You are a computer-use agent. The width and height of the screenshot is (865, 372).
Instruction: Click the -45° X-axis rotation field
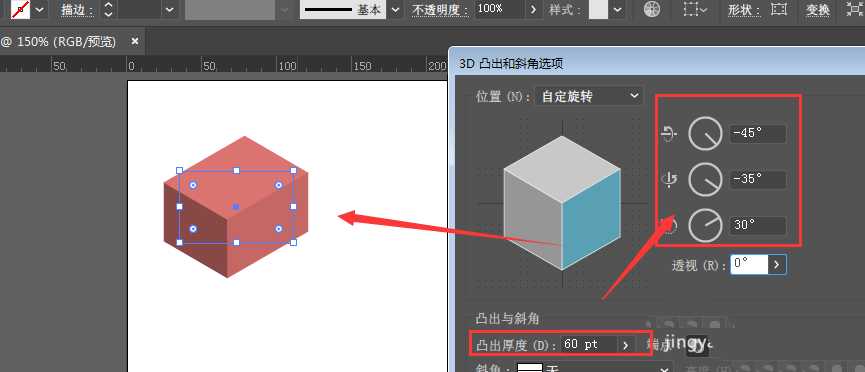pos(757,134)
